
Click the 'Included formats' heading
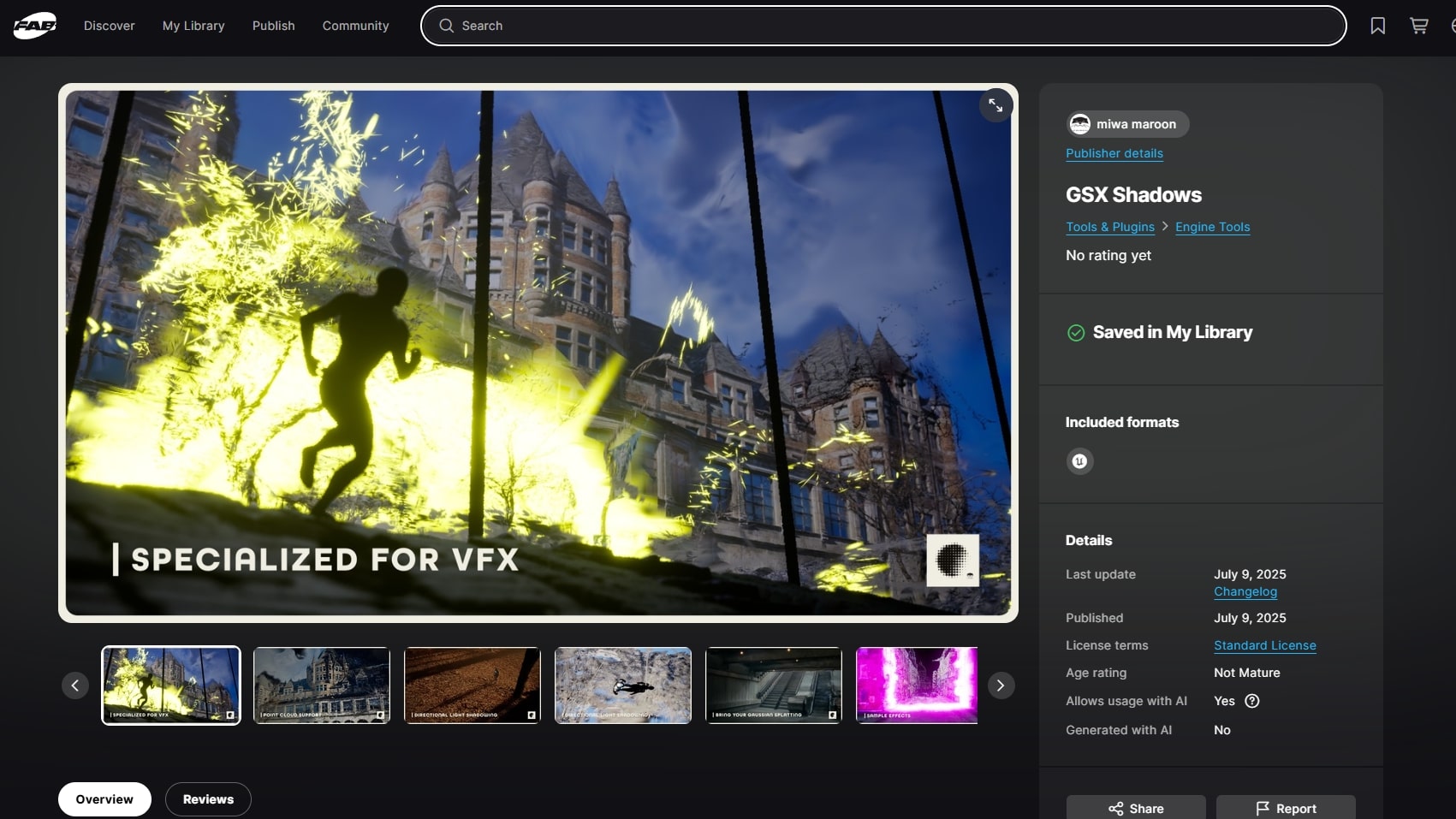(1122, 422)
